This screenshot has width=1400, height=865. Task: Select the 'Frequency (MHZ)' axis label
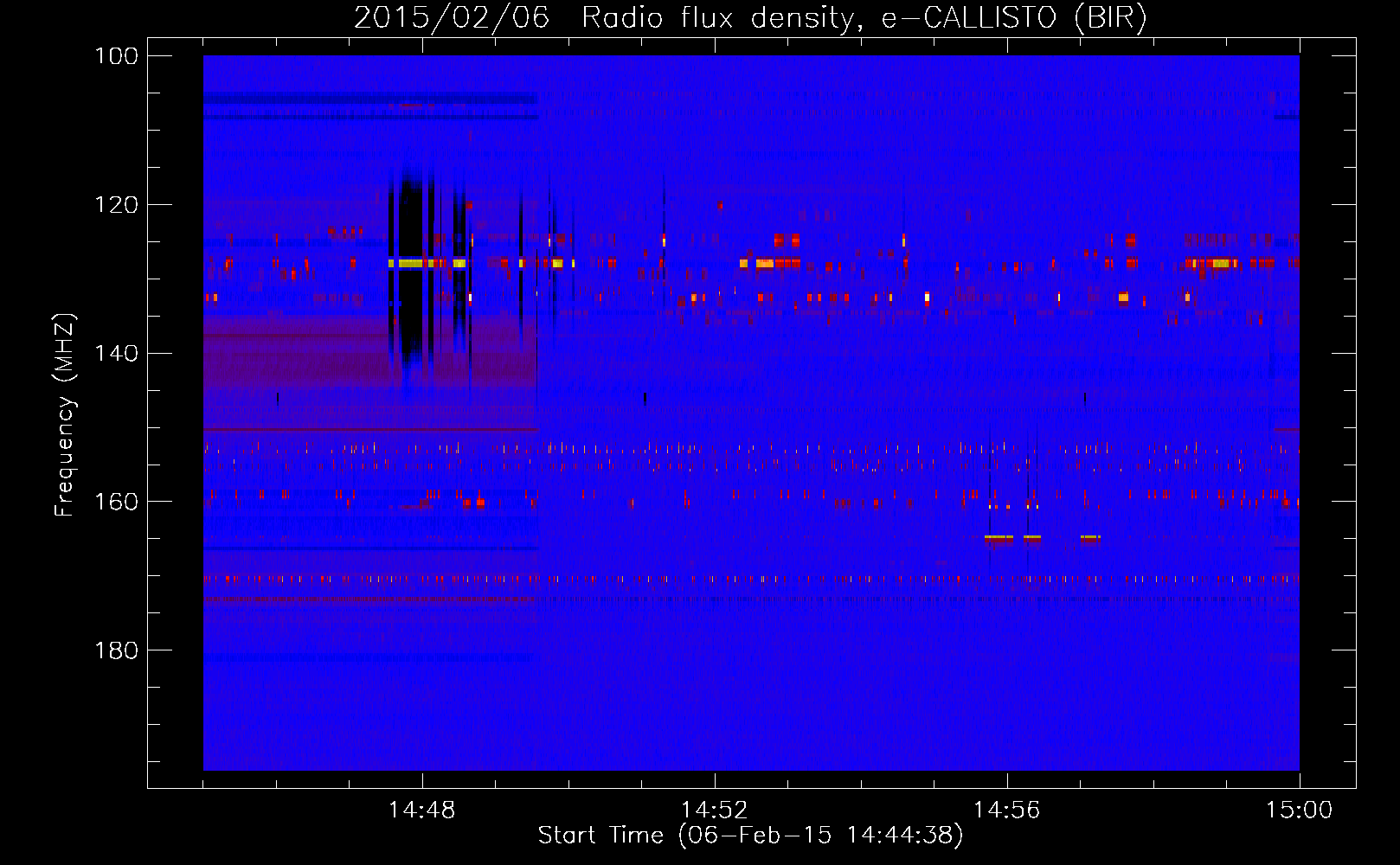65,415
